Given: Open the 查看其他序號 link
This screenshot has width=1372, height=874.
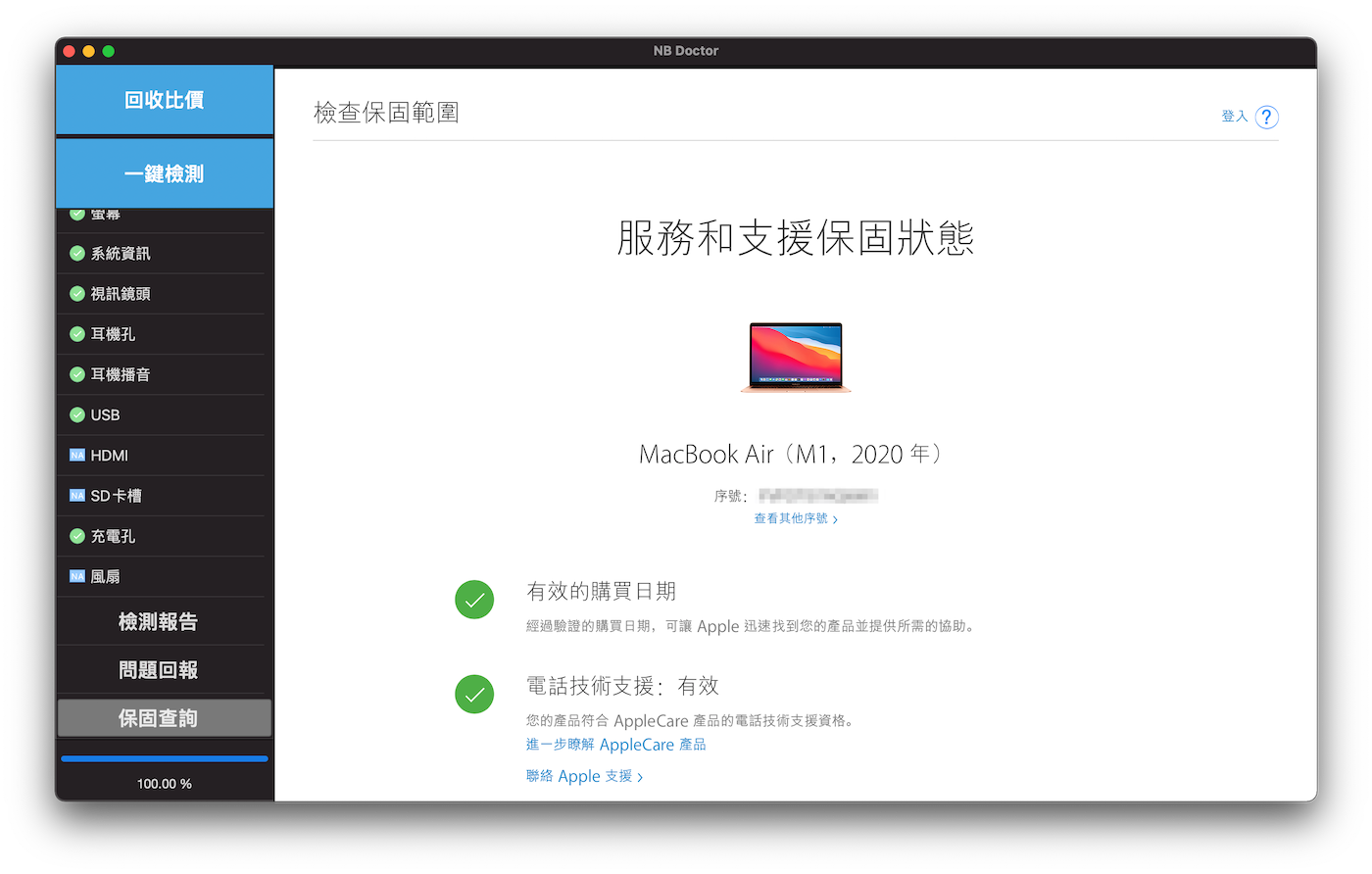Looking at the screenshot, I should [791, 518].
